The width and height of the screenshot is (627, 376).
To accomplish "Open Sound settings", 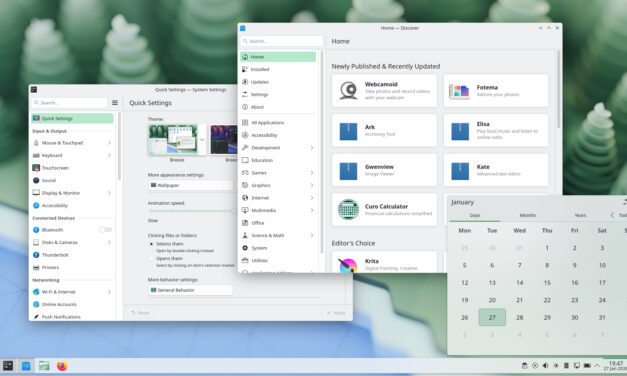I will tap(72, 180).
